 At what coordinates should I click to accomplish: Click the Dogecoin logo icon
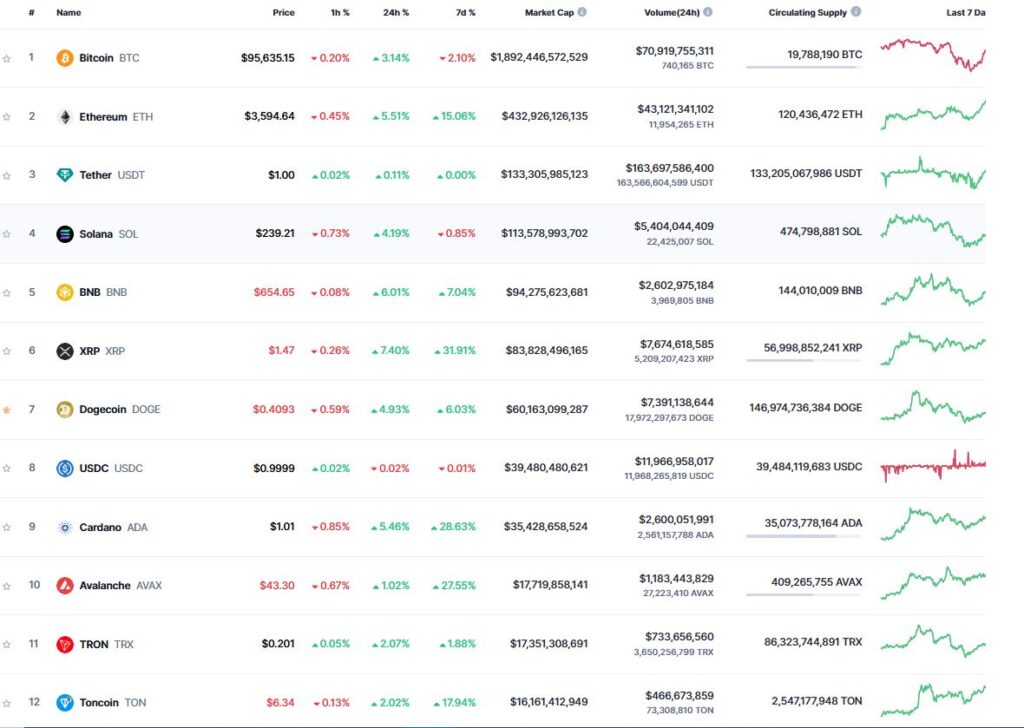click(x=65, y=409)
